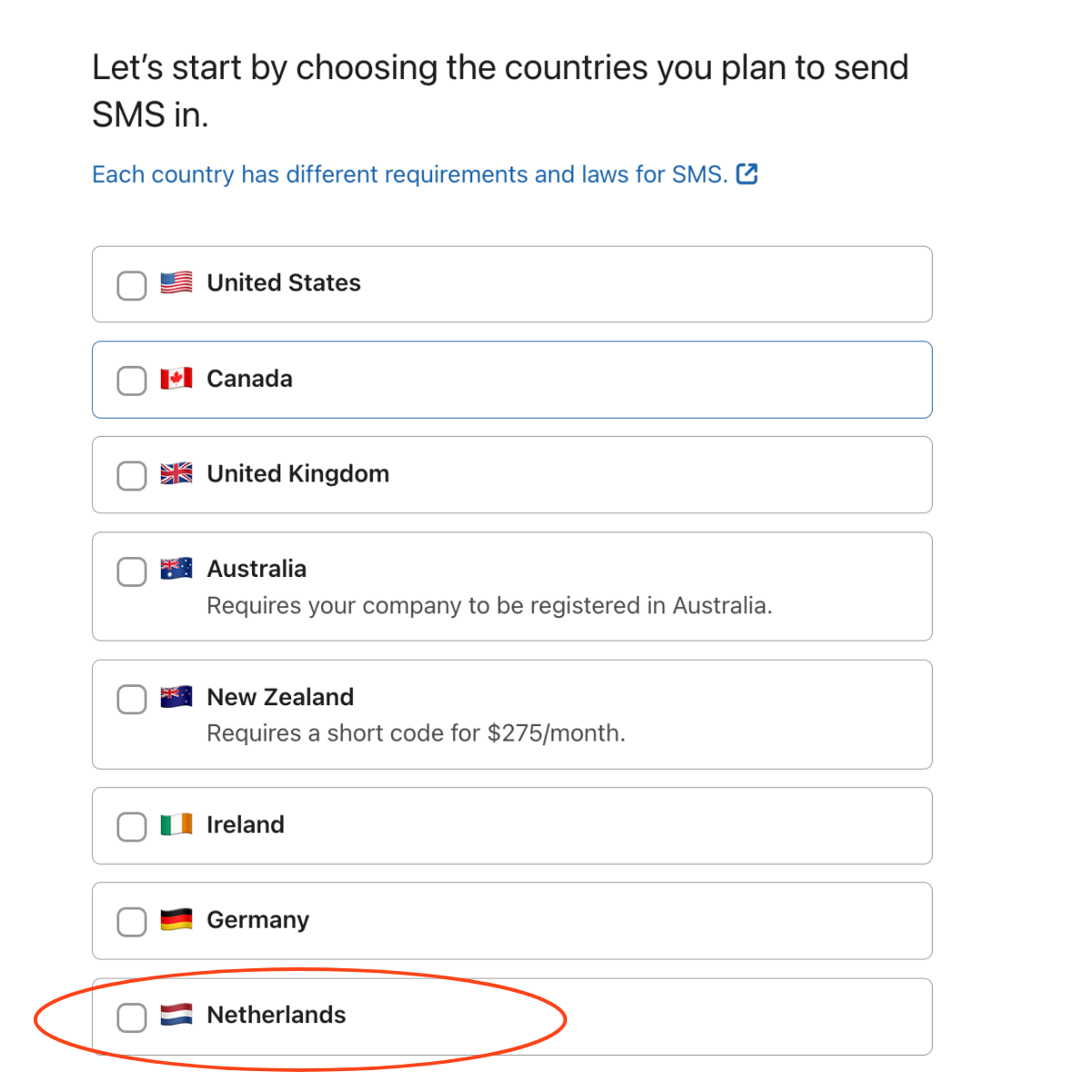Check the New Zealand checkbox
1092x1092 pixels.
(132, 700)
